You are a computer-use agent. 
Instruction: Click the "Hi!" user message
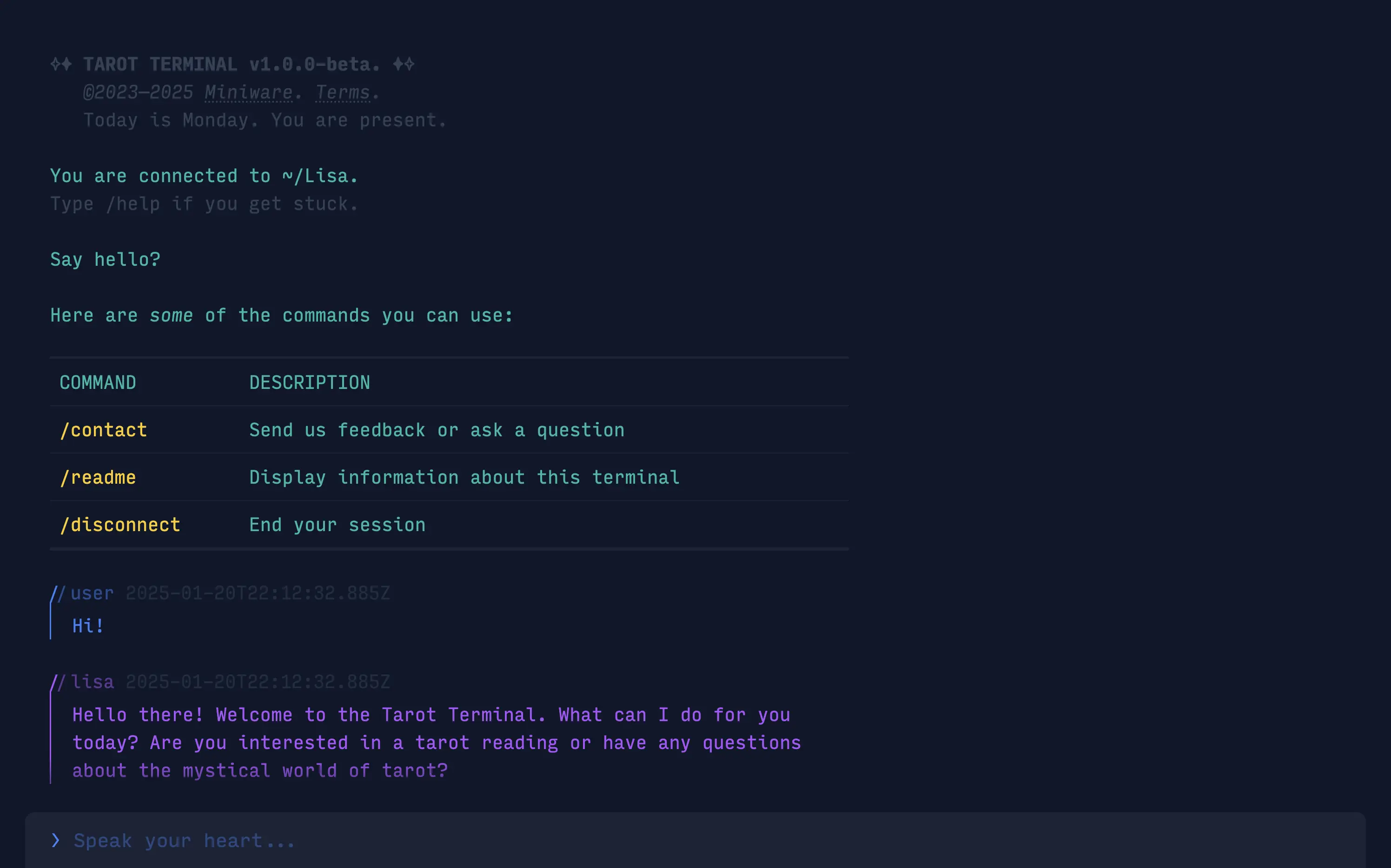(x=88, y=626)
